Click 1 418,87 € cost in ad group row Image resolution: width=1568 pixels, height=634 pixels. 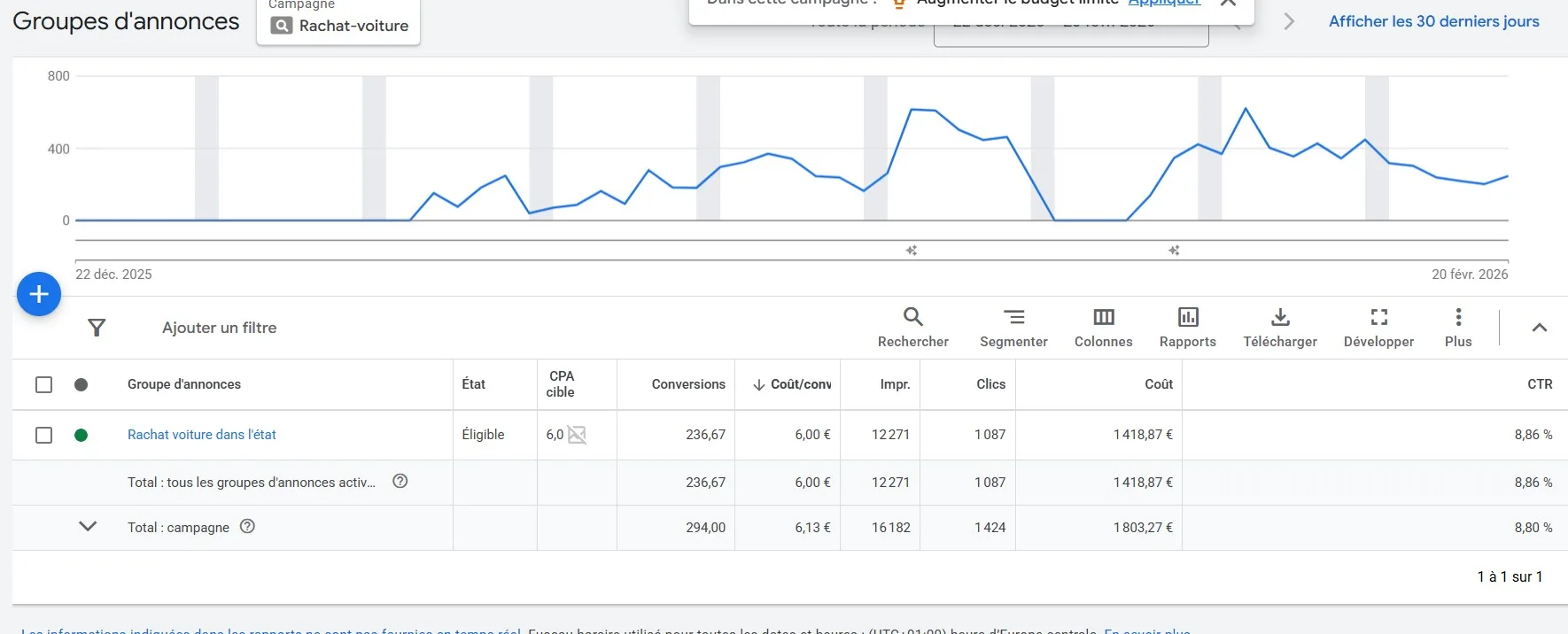[1143, 435]
